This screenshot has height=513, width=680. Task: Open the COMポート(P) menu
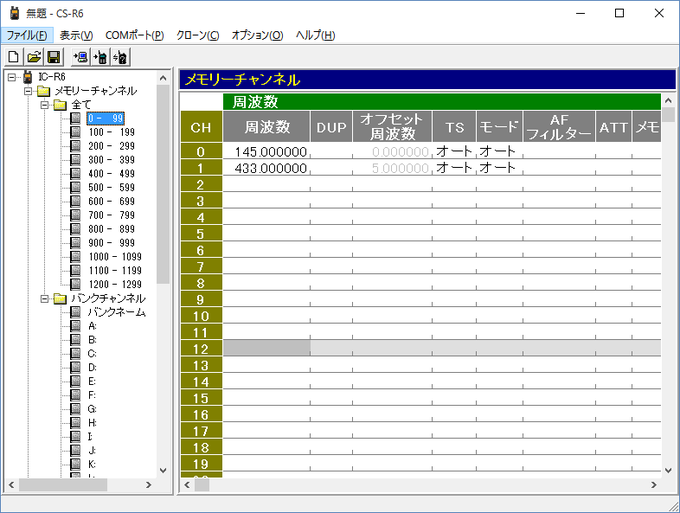[x=134, y=35]
